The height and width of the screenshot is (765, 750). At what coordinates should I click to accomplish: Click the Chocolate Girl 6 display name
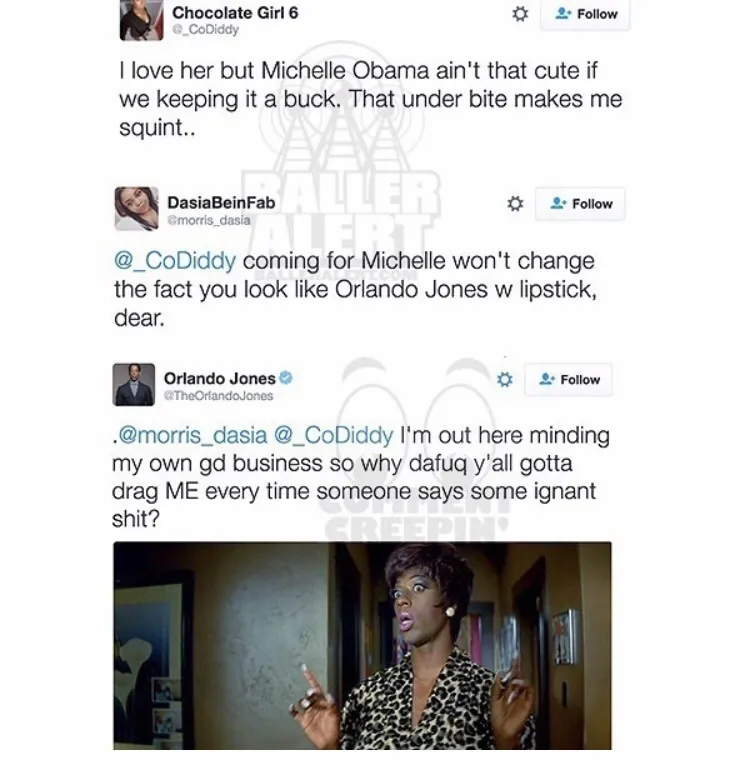pyautogui.click(x=235, y=13)
